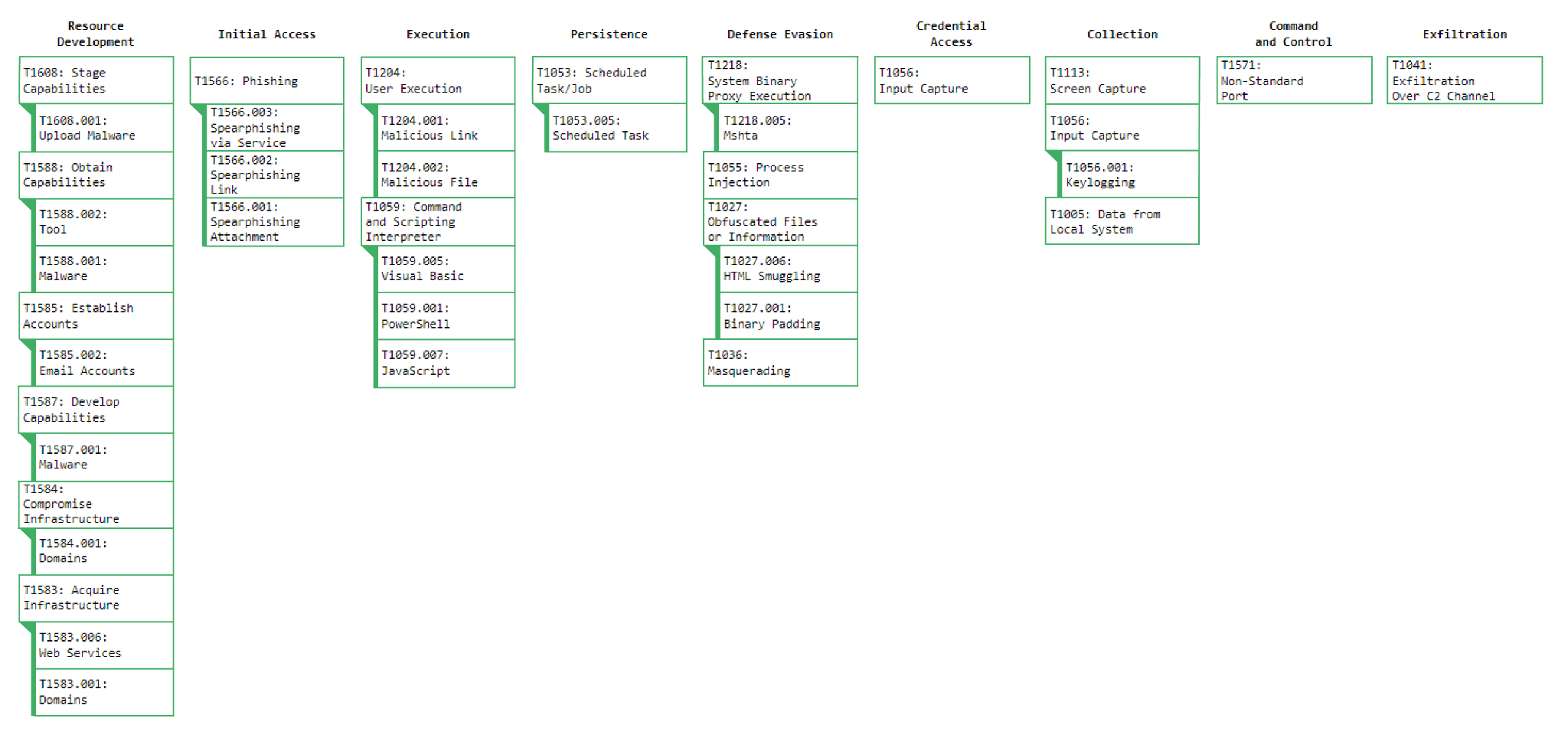1568x751 pixels.
Task: Select T1585.002: Email Accounts sub-technique
Action: coord(103,363)
